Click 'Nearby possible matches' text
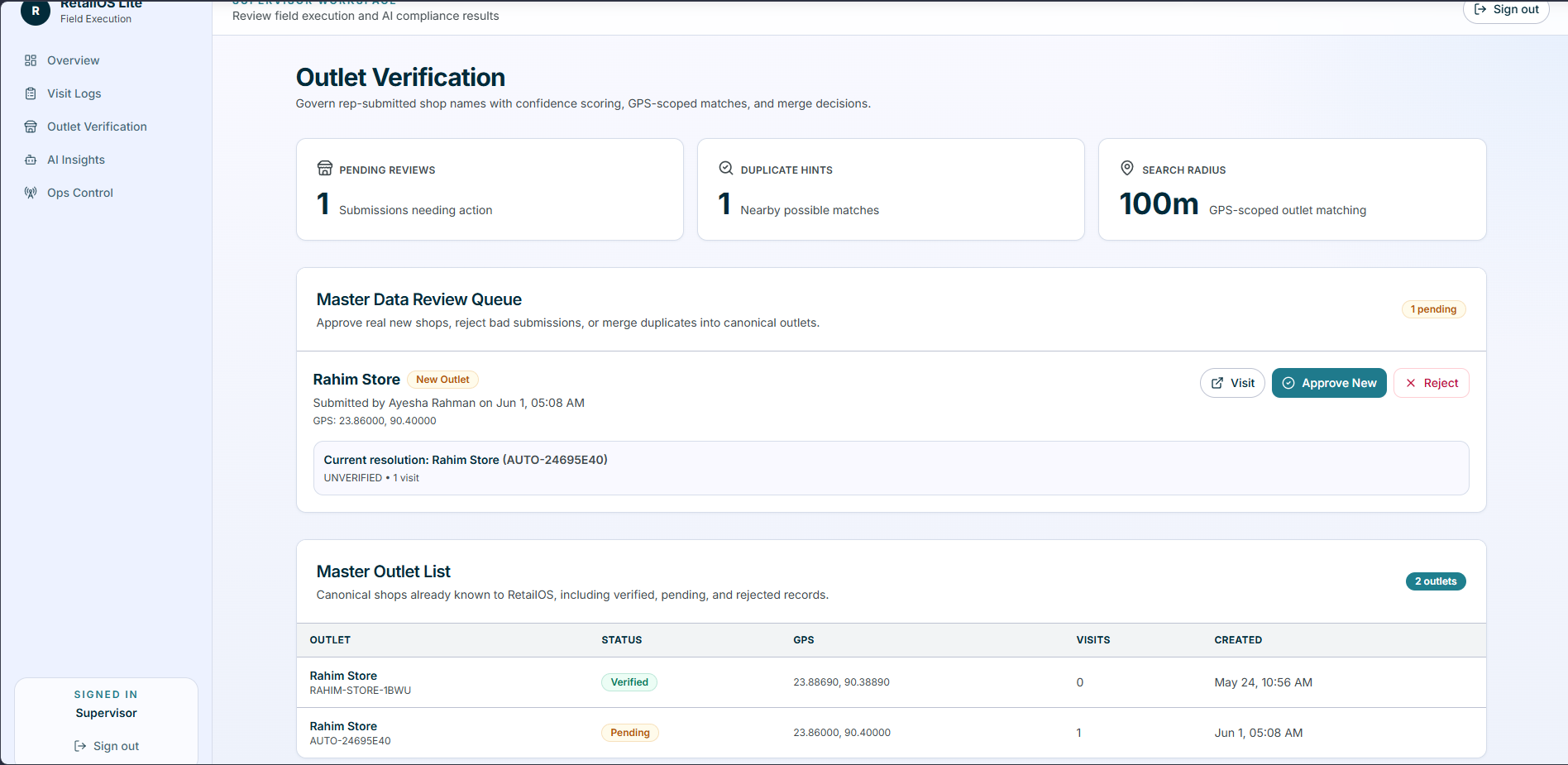 (x=810, y=210)
